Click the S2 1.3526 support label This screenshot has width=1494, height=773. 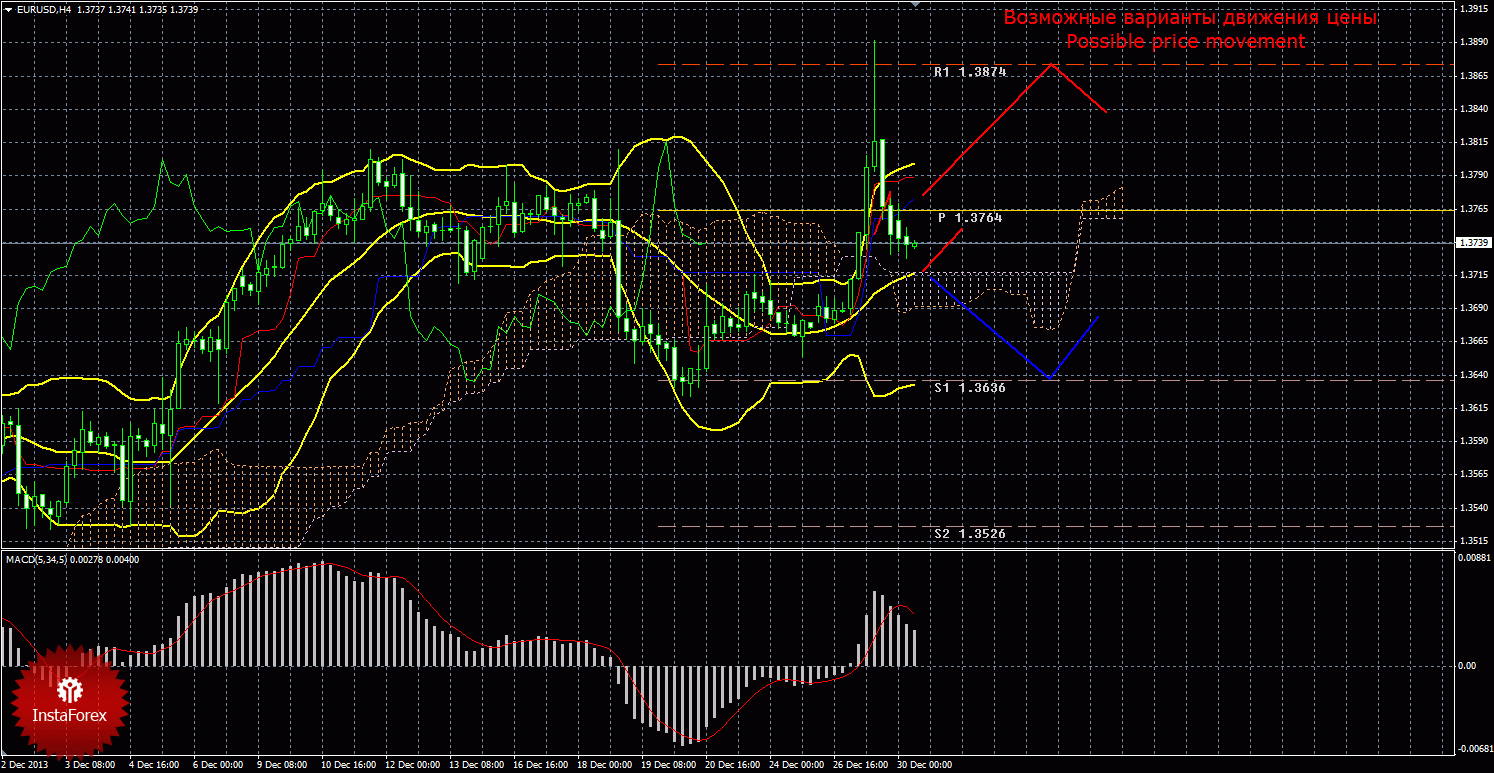[x=970, y=534]
